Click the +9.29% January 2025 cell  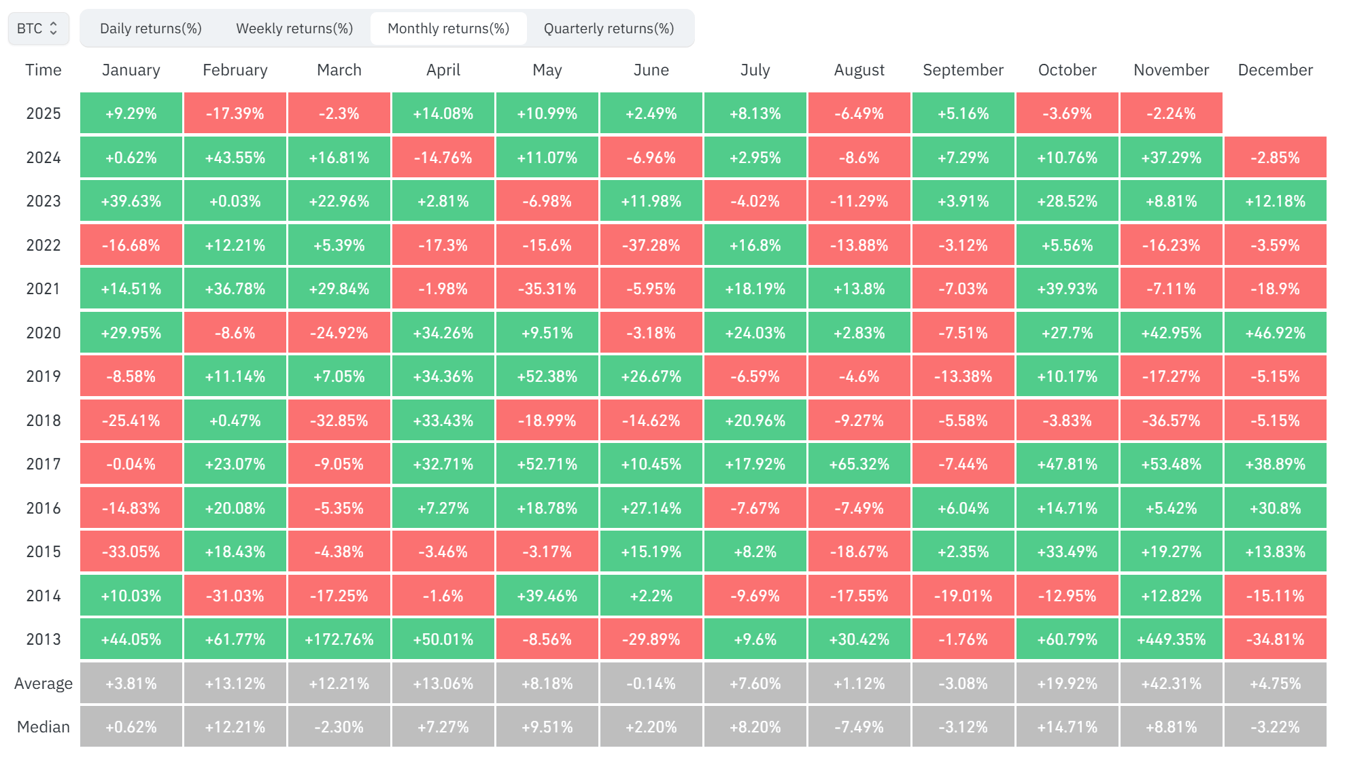click(131, 113)
